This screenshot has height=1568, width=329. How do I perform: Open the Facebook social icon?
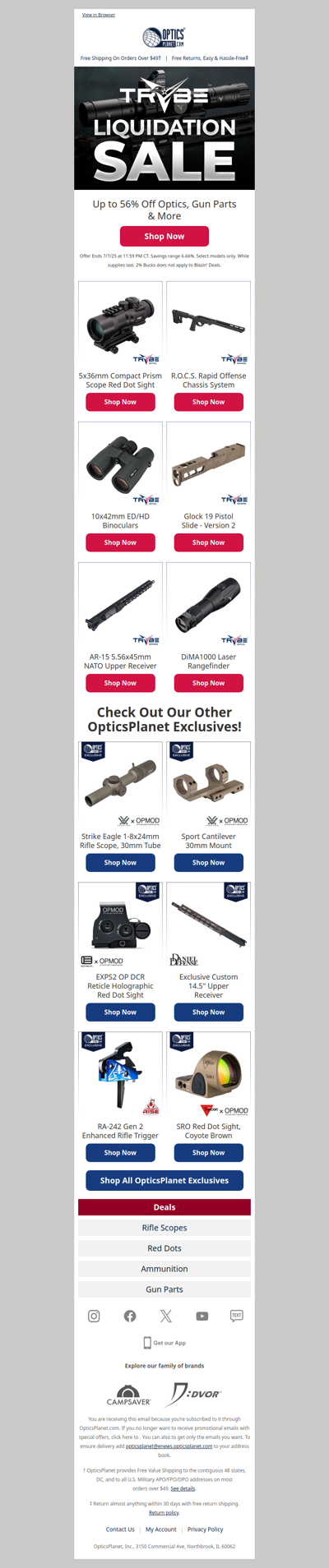point(130,1316)
